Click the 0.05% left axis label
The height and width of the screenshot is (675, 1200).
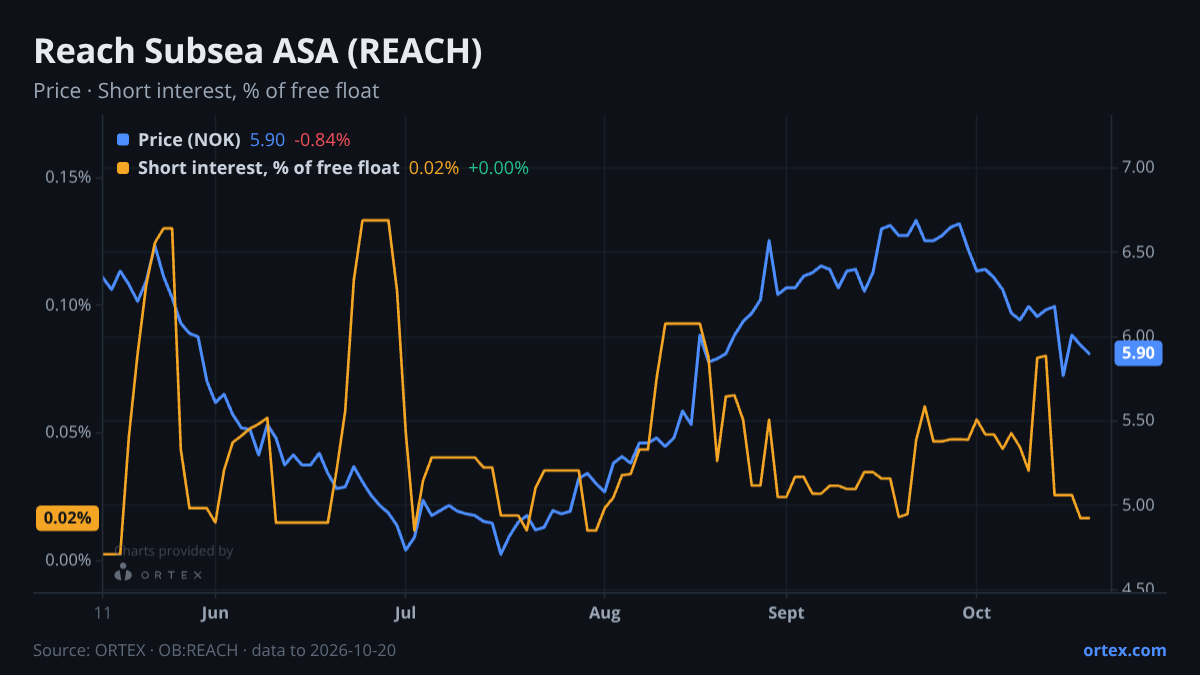pyautogui.click(x=69, y=432)
